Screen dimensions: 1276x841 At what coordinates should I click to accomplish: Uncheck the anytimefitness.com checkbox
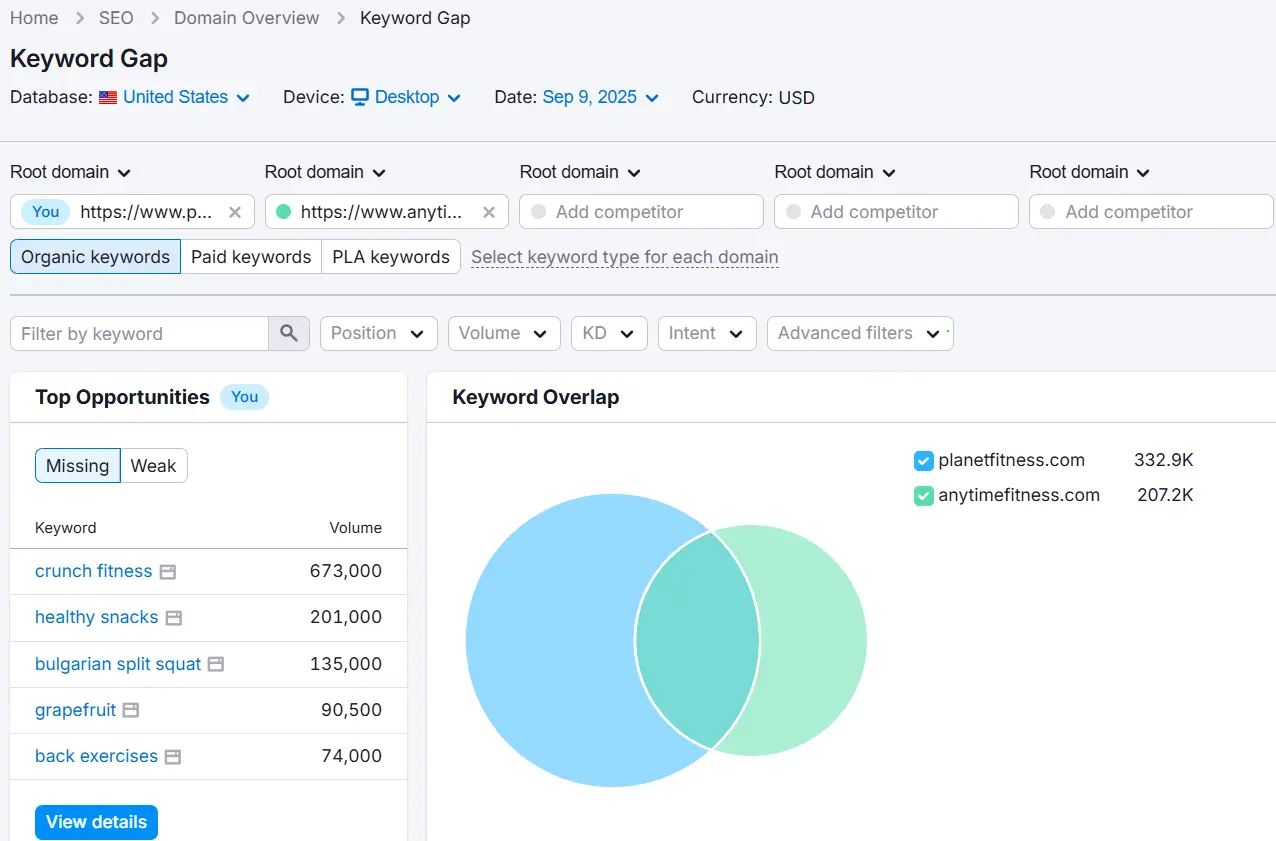coord(923,495)
